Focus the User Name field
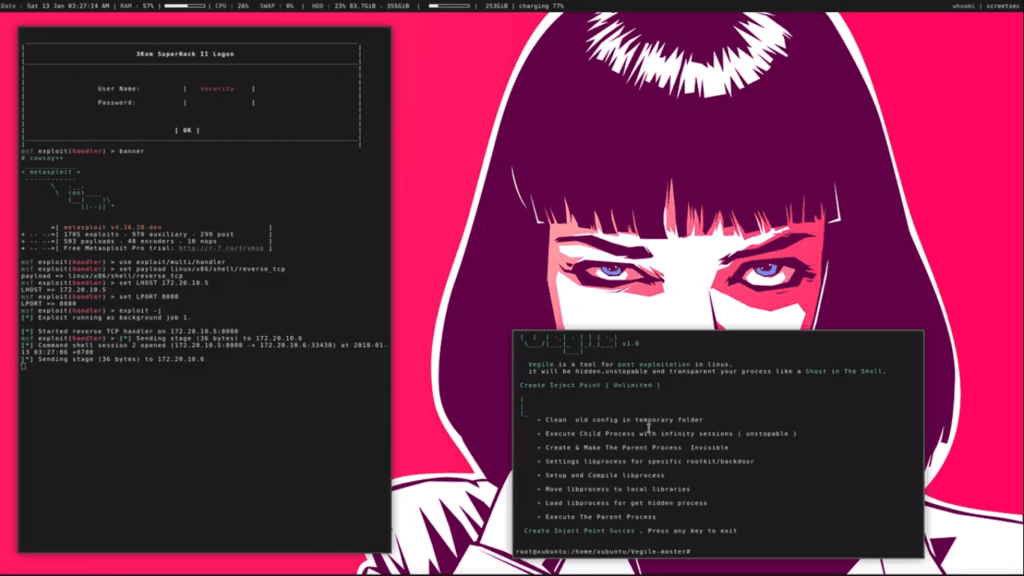 pos(218,89)
